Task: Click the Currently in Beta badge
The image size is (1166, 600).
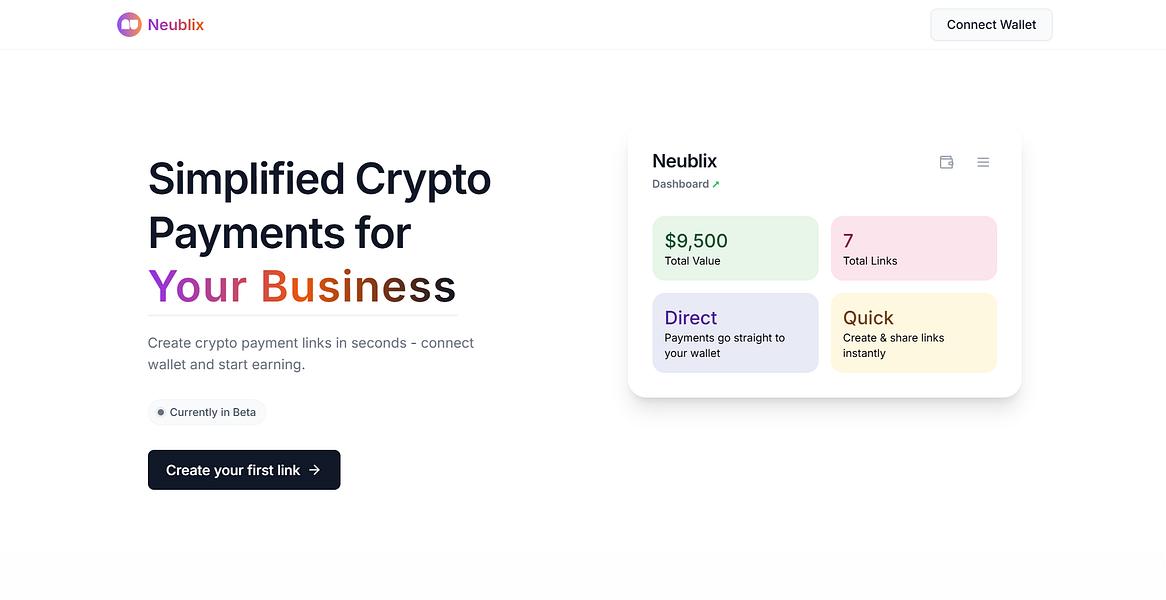Action: 207,412
